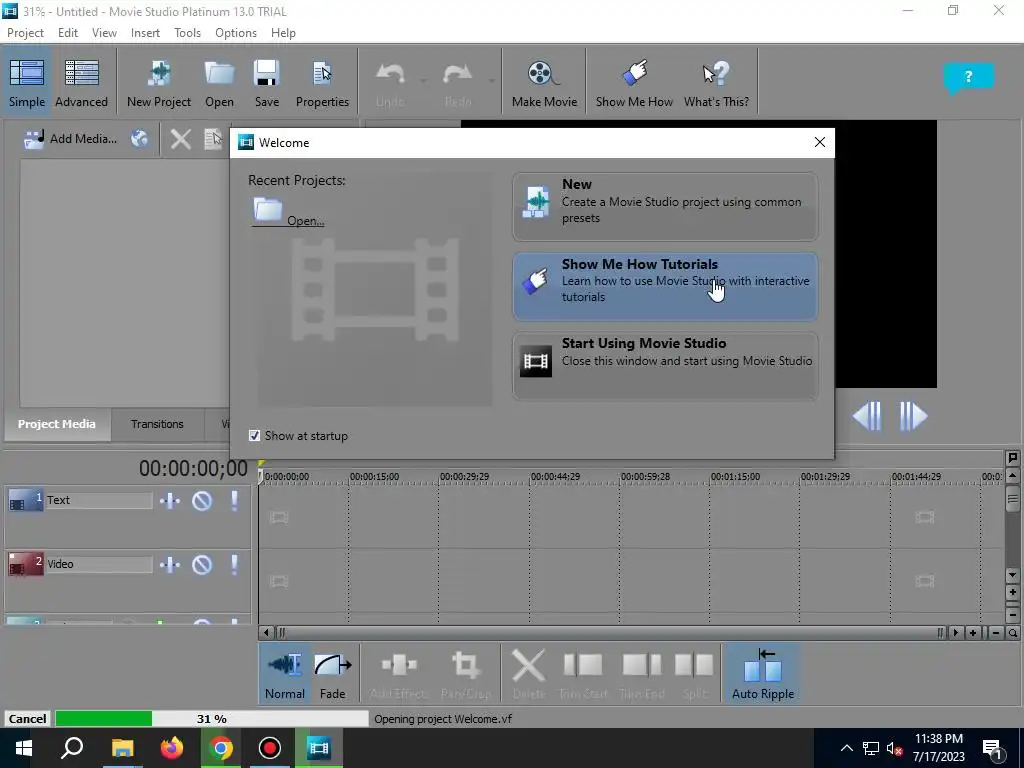Click Add Media button

[x=70, y=138]
